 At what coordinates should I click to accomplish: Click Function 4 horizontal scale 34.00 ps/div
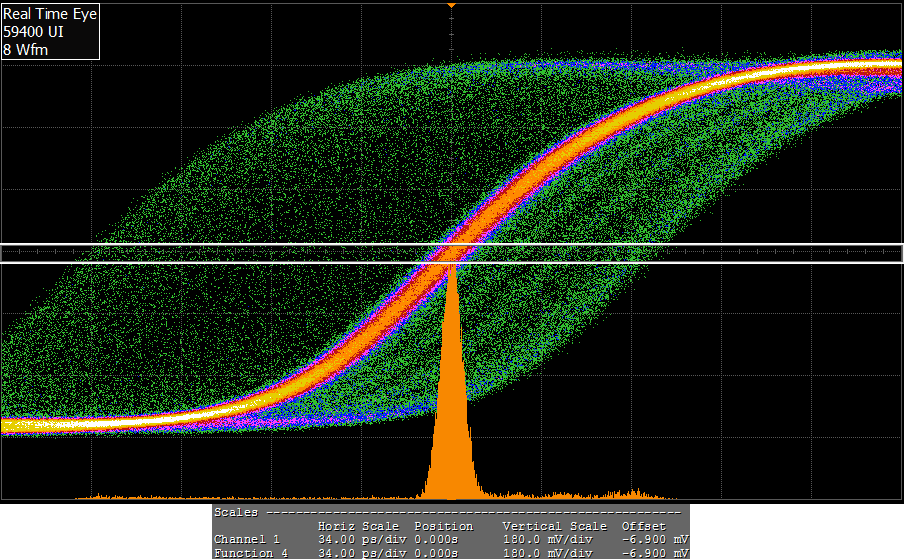[x=358, y=553]
